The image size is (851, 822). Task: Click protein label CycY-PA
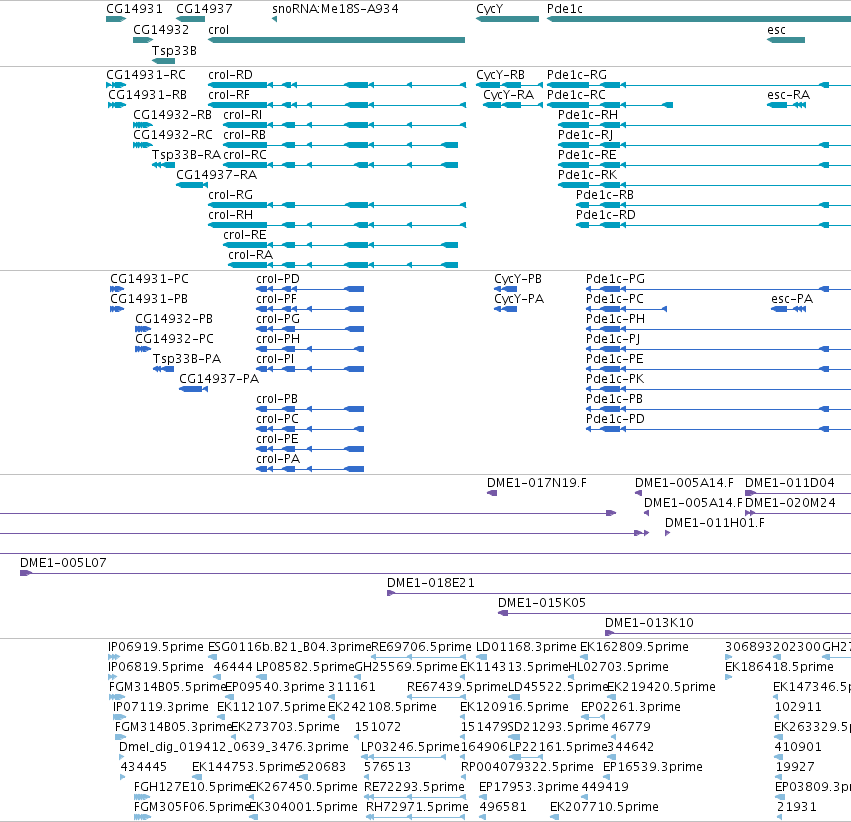[519, 299]
